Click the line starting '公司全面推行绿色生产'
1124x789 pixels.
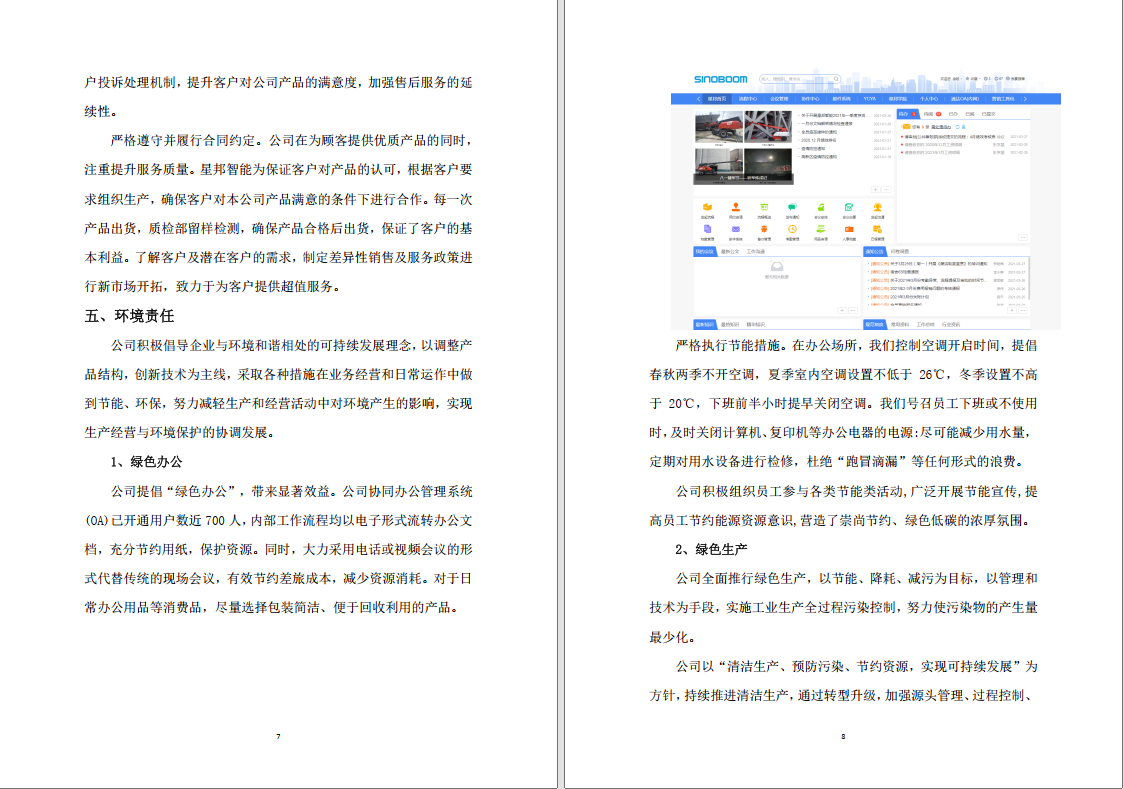pyautogui.click(x=856, y=579)
